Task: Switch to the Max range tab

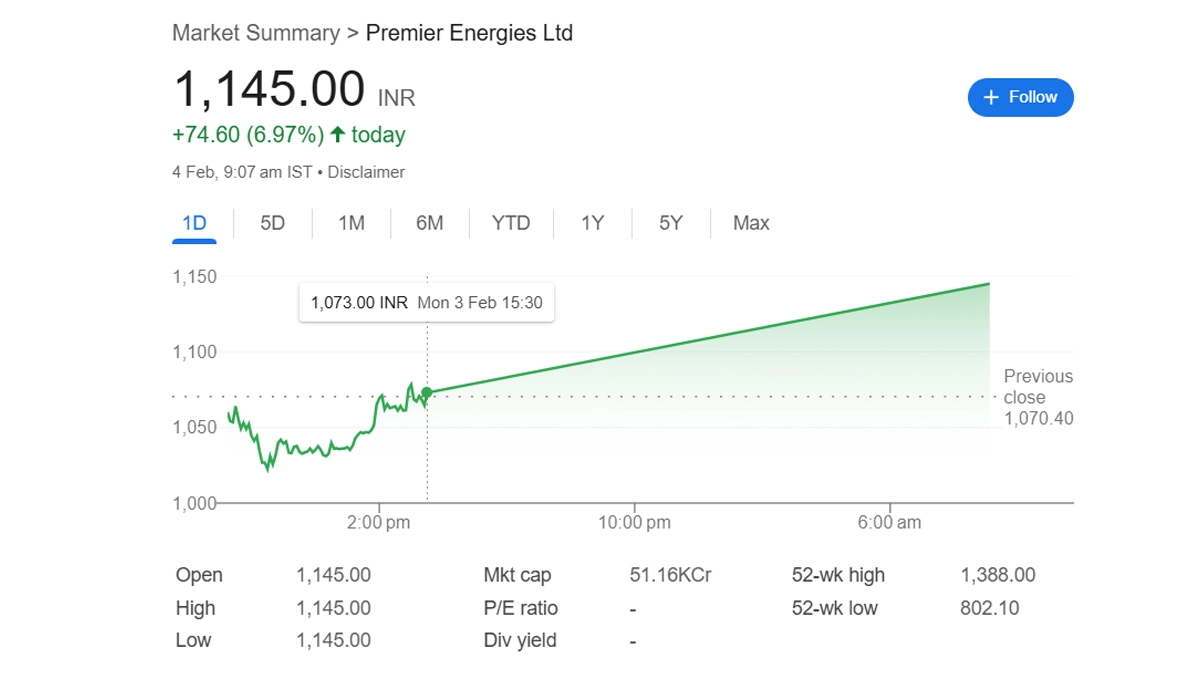Action: [750, 223]
